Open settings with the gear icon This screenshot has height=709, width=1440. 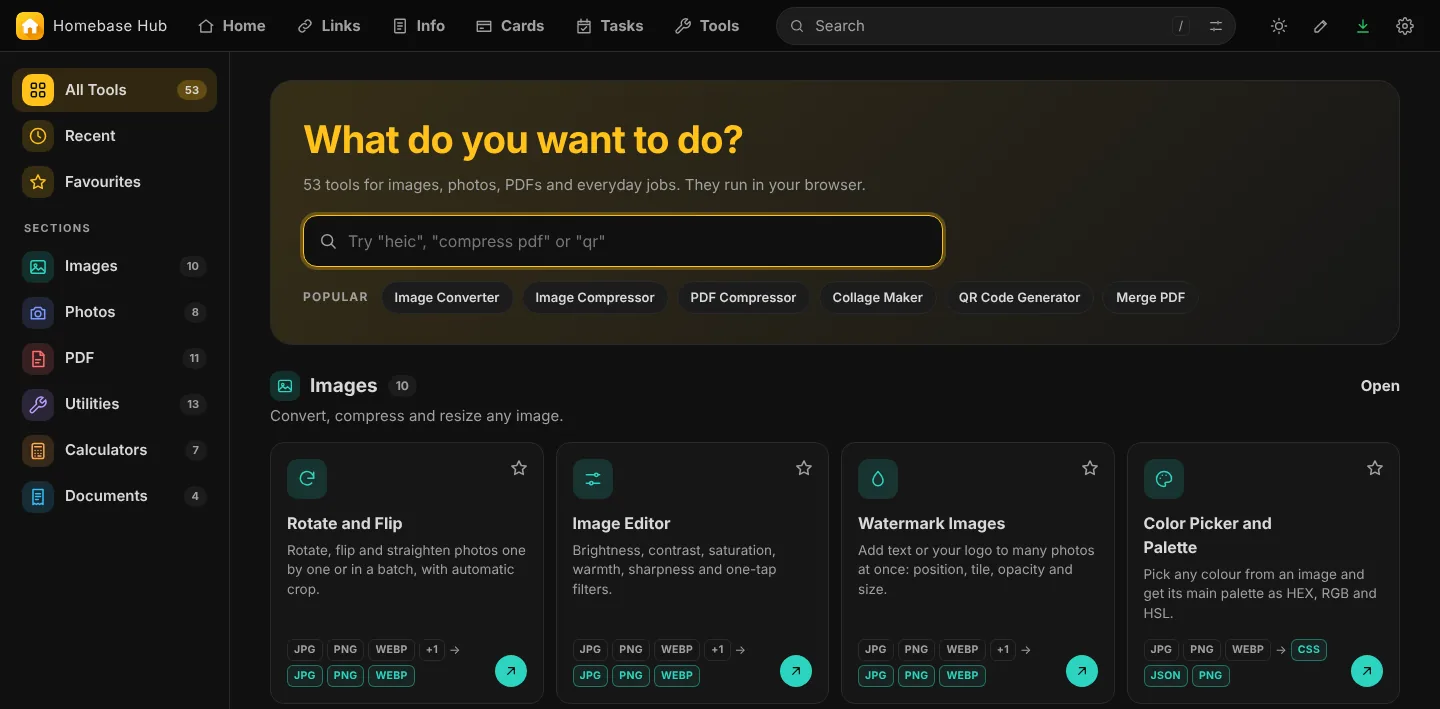click(x=1405, y=26)
